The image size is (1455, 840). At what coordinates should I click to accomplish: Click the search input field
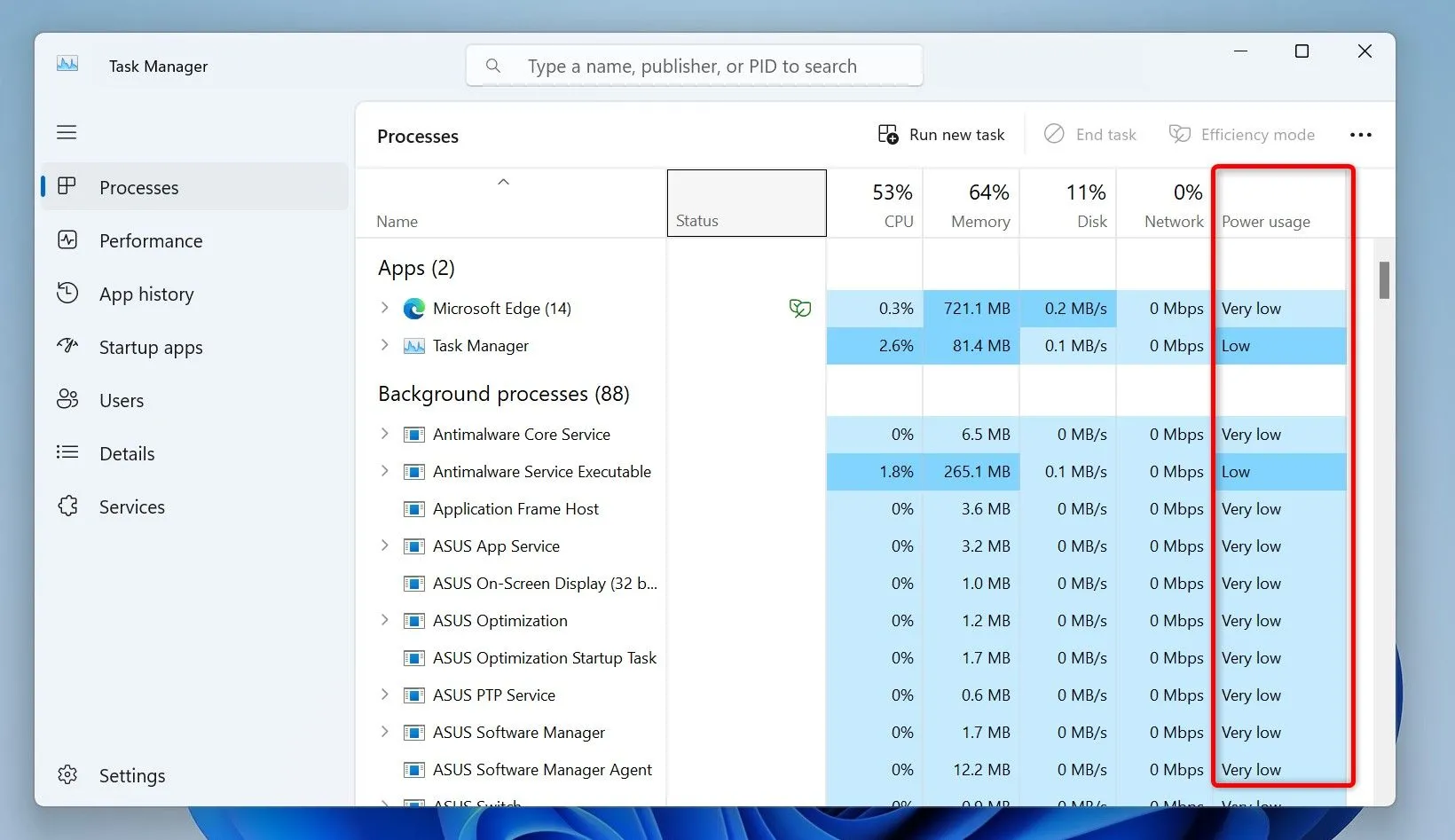tap(694, 66)
